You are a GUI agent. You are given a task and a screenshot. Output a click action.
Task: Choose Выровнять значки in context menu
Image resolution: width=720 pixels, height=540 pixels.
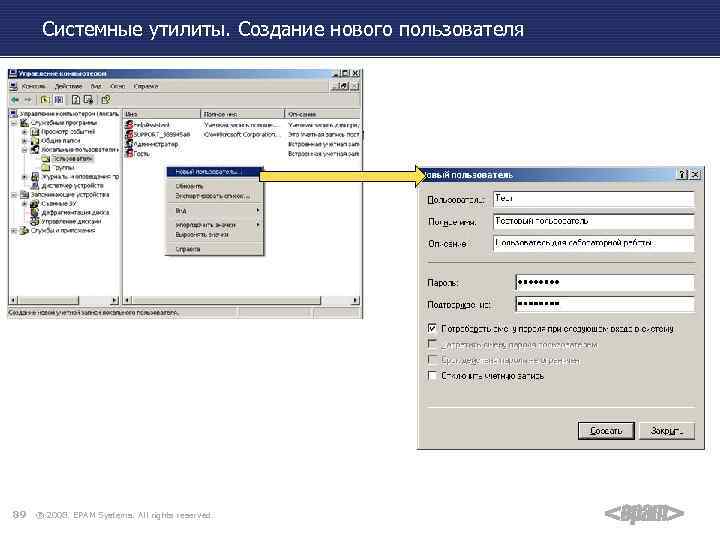click(x=214, y=235)
